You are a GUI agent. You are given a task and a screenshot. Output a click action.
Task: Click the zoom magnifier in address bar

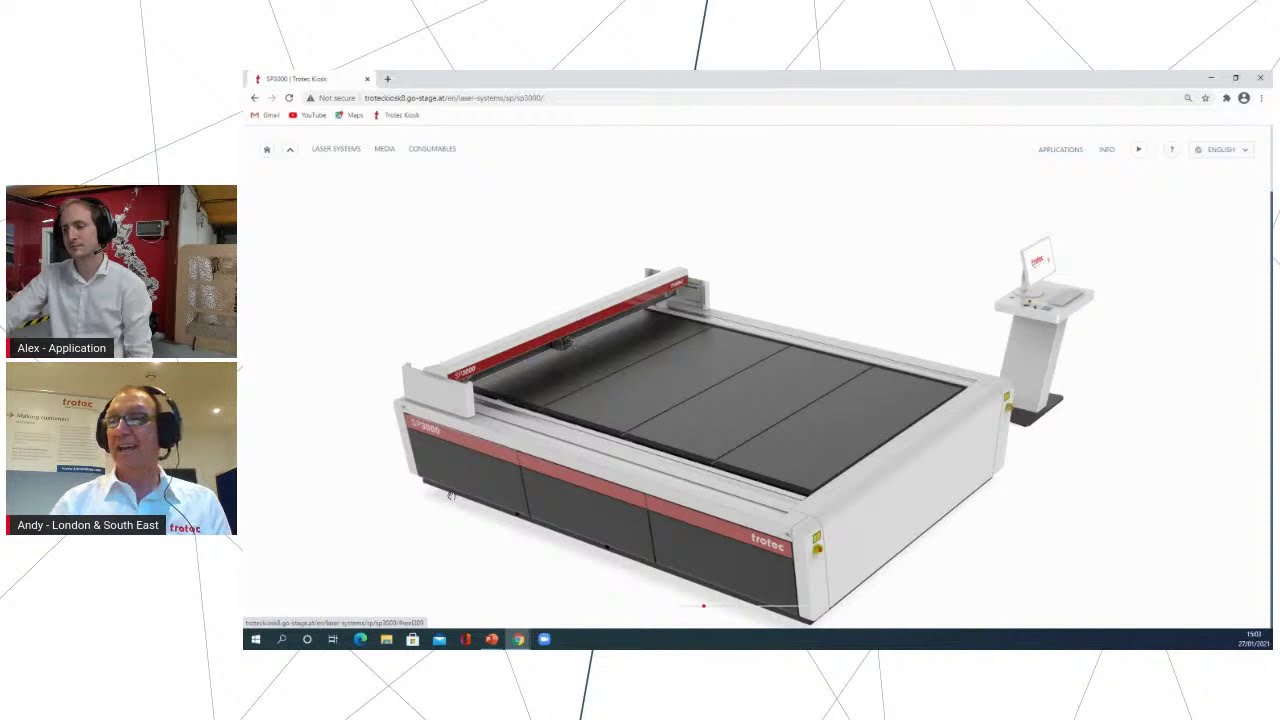point(1188,98)
